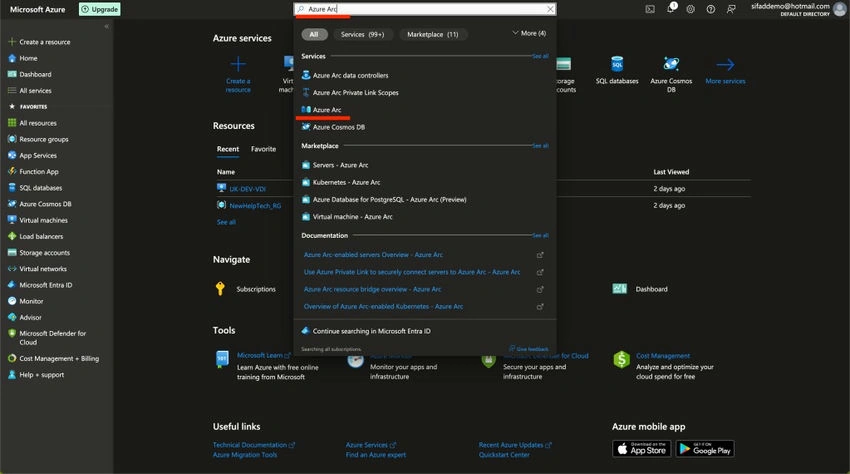Open Resource groups icon in sidebar

(12, 139)
